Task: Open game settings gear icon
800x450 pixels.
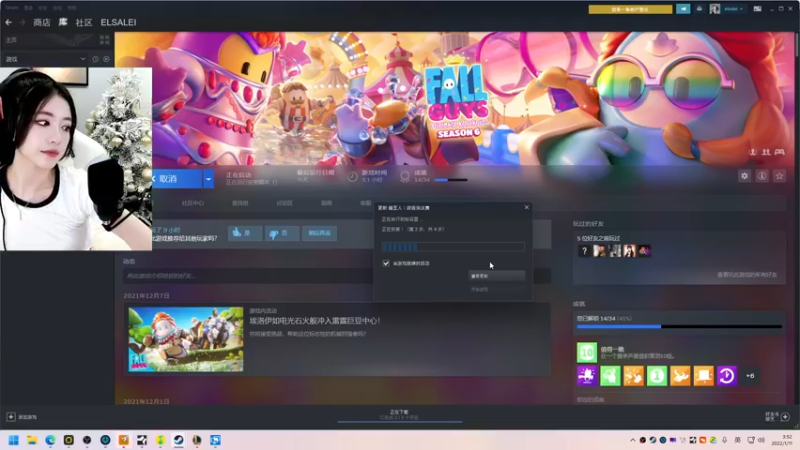Action: click(744, 176)
